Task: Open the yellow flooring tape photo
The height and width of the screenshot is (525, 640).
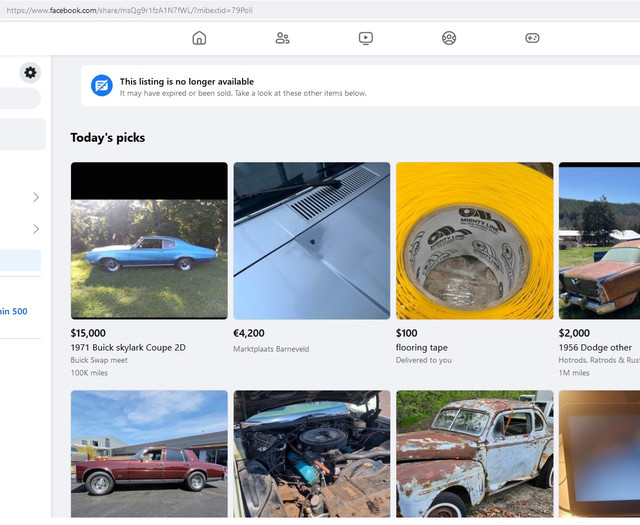Action: click(475, 240)
